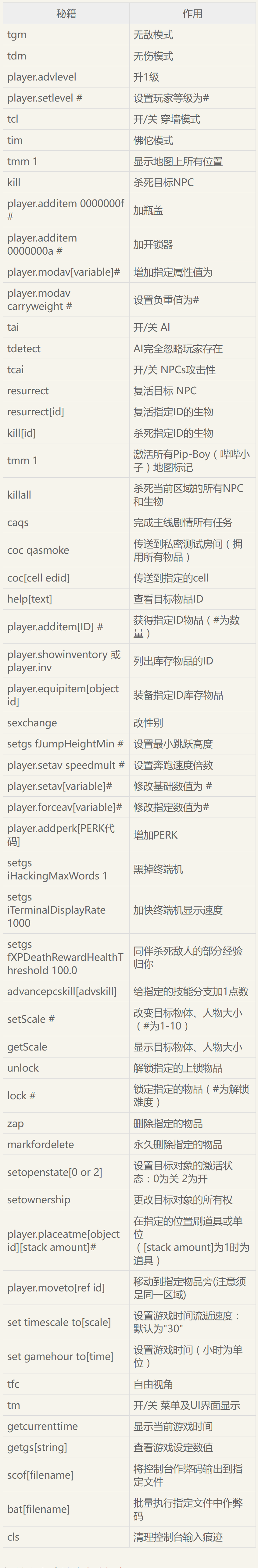The height and width of the screenshot is (1568, 258).
Task: Select the 佛佗模式 description text
Action: [153, 141]
